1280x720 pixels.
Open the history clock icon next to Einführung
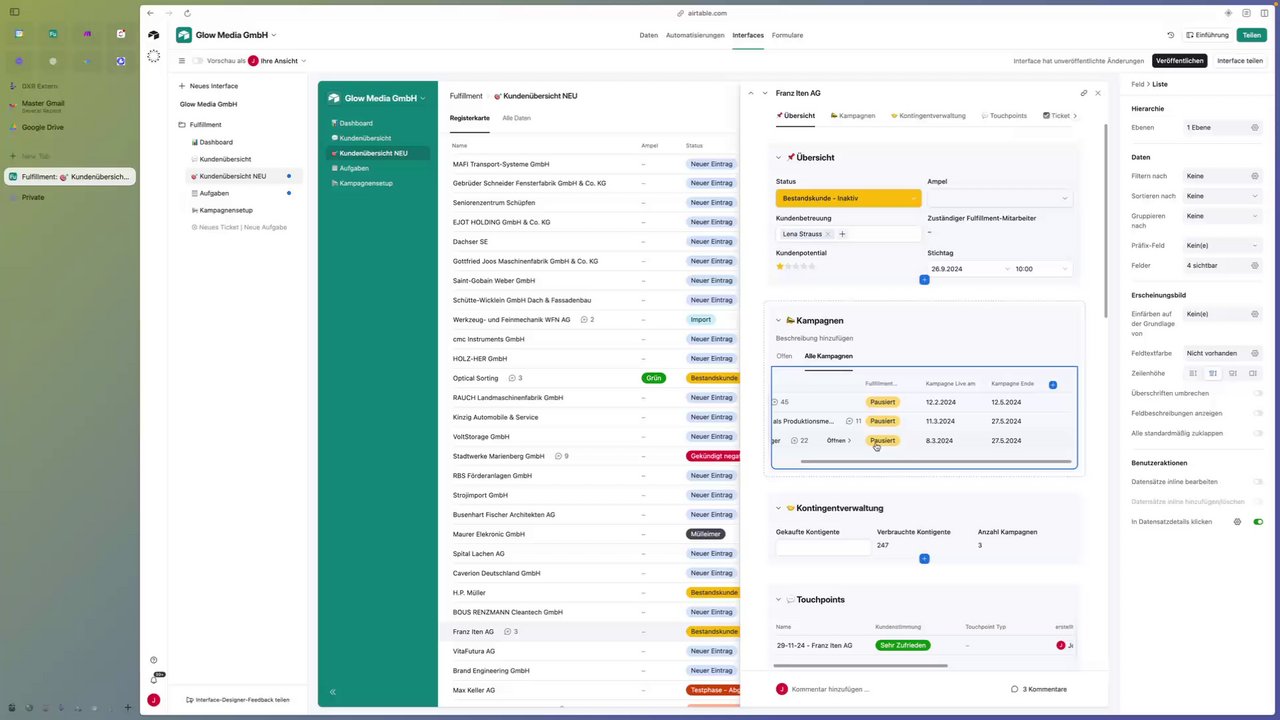1170,35
